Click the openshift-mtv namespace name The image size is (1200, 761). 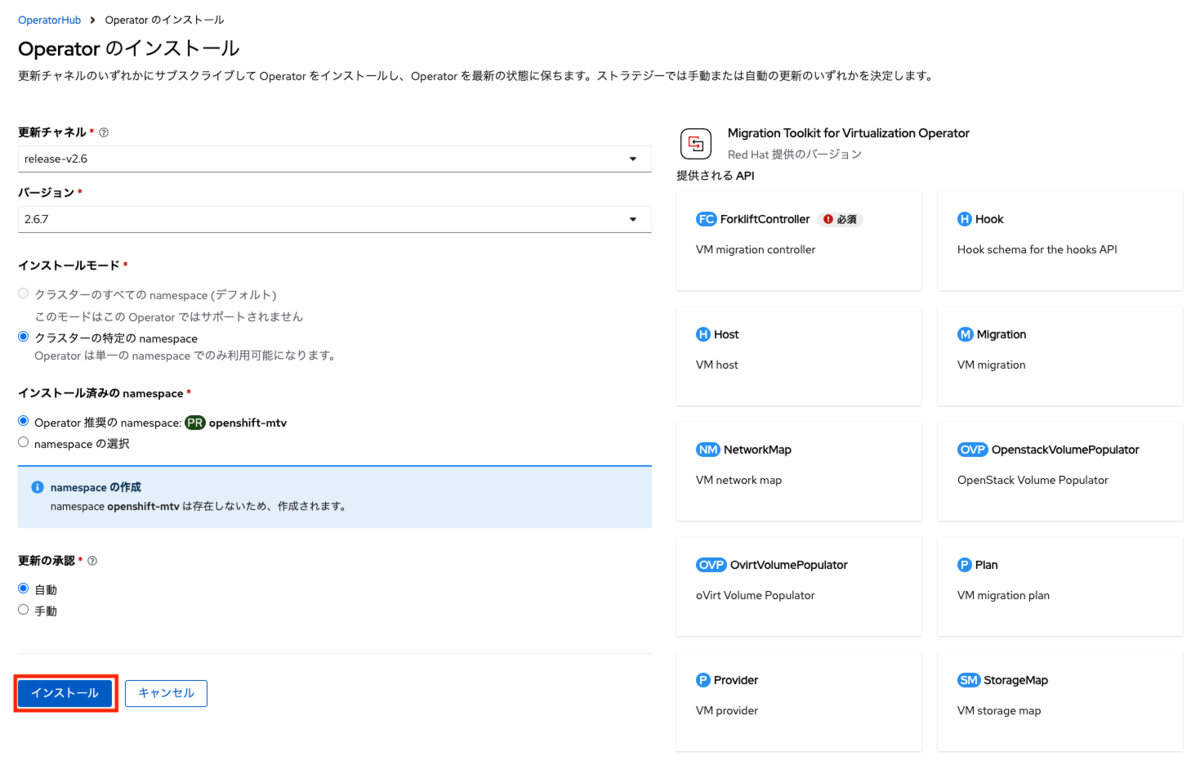(x=248, y=423)
